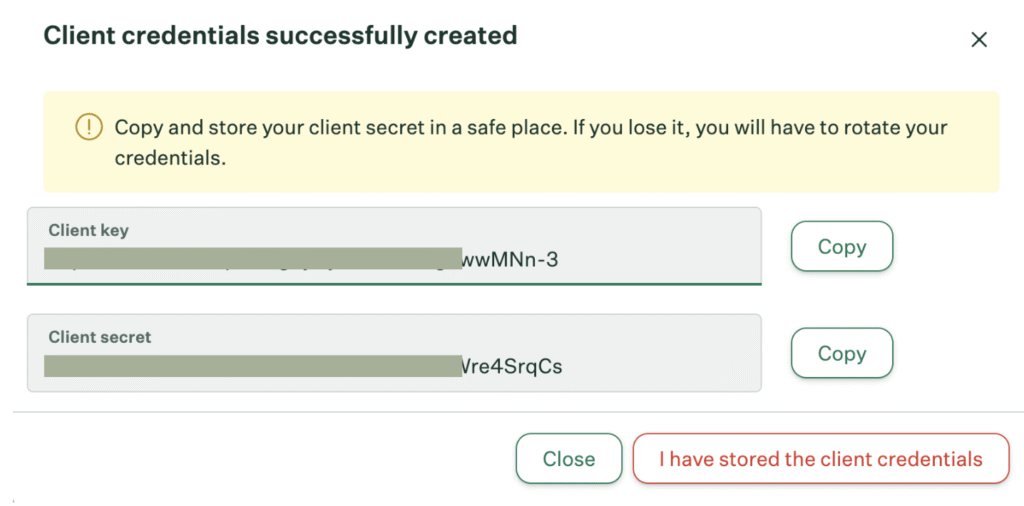Click the redacted portion of the client secret

tap(250, 366)
